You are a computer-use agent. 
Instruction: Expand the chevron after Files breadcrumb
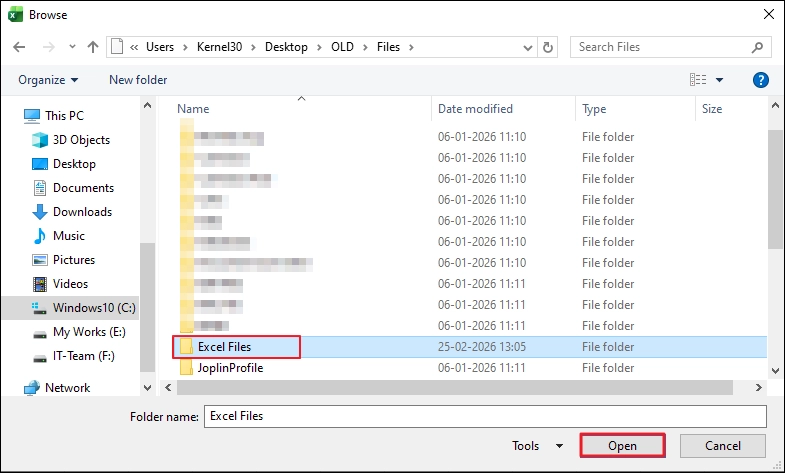[412, 47]
